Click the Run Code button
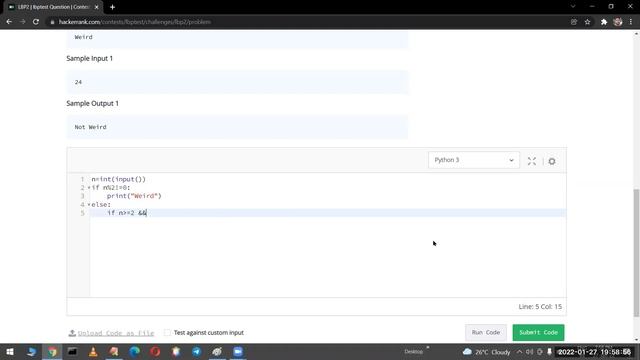This screenshot has width=640, height=360. click(486, 332)
